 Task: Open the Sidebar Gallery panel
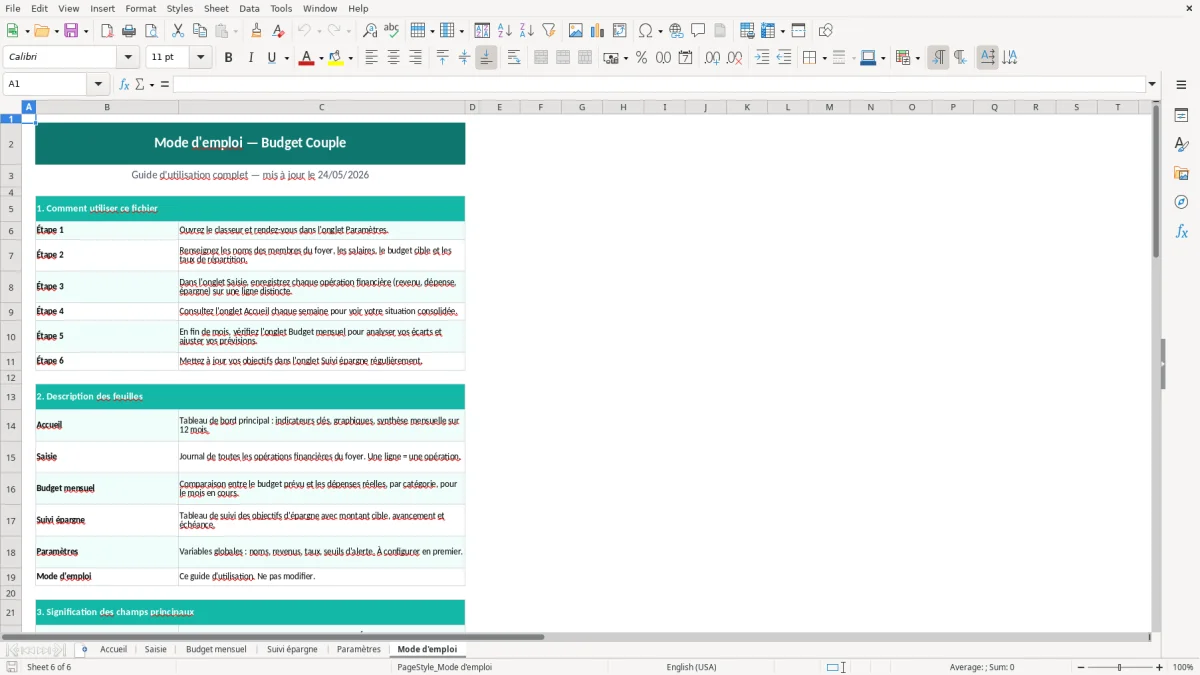tap(1181, 174)
